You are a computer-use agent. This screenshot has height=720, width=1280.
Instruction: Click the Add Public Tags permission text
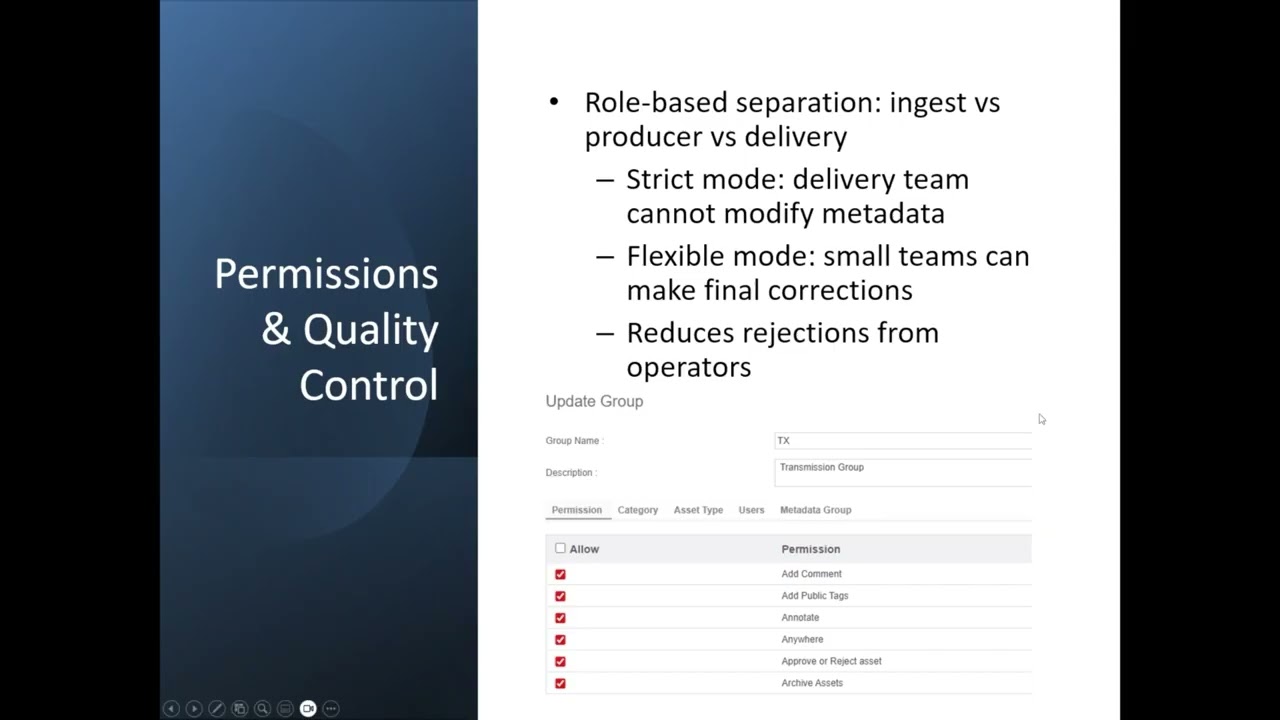[x=815, y=596]
